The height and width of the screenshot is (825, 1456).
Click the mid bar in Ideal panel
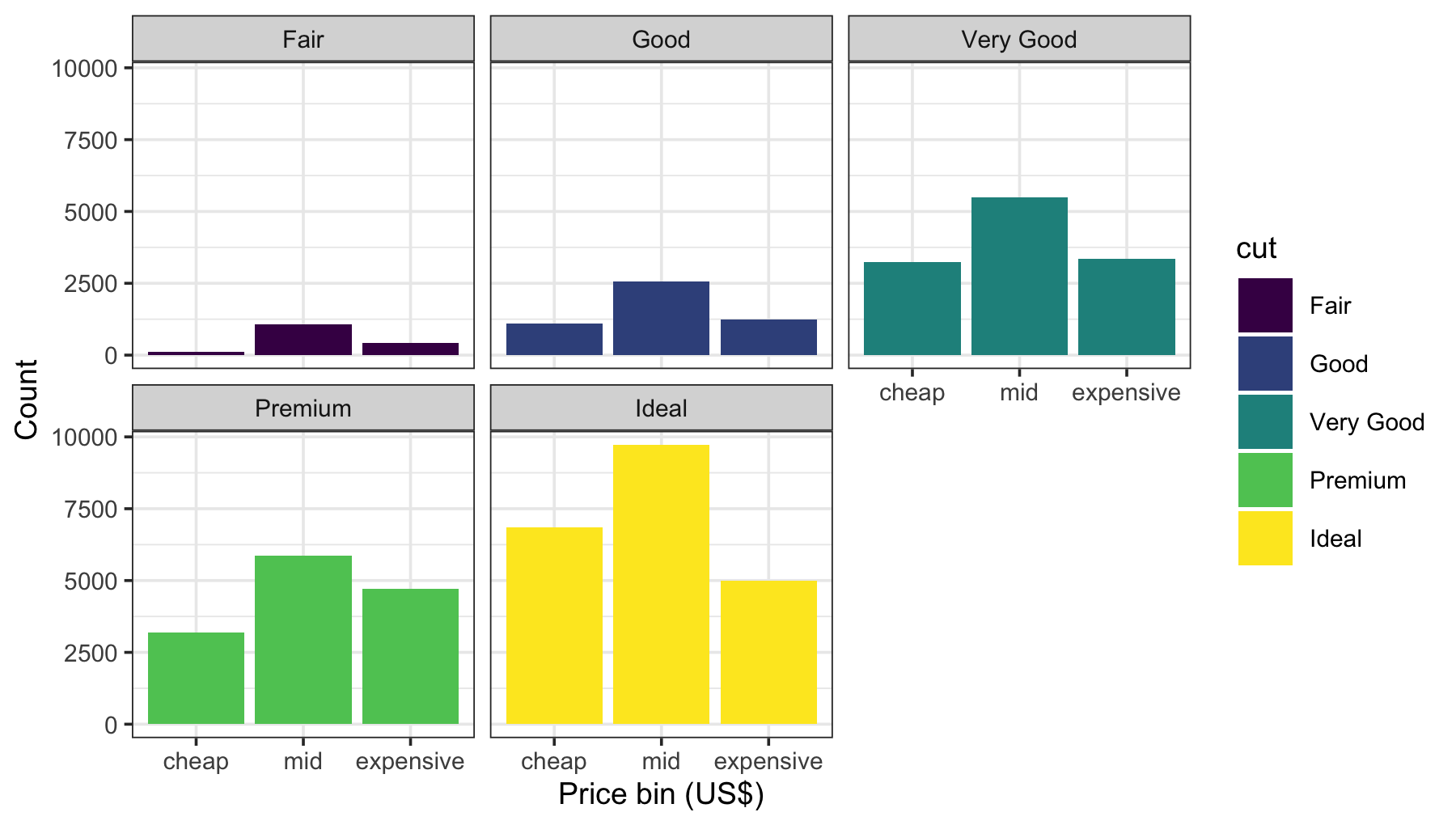pos(661,584)
